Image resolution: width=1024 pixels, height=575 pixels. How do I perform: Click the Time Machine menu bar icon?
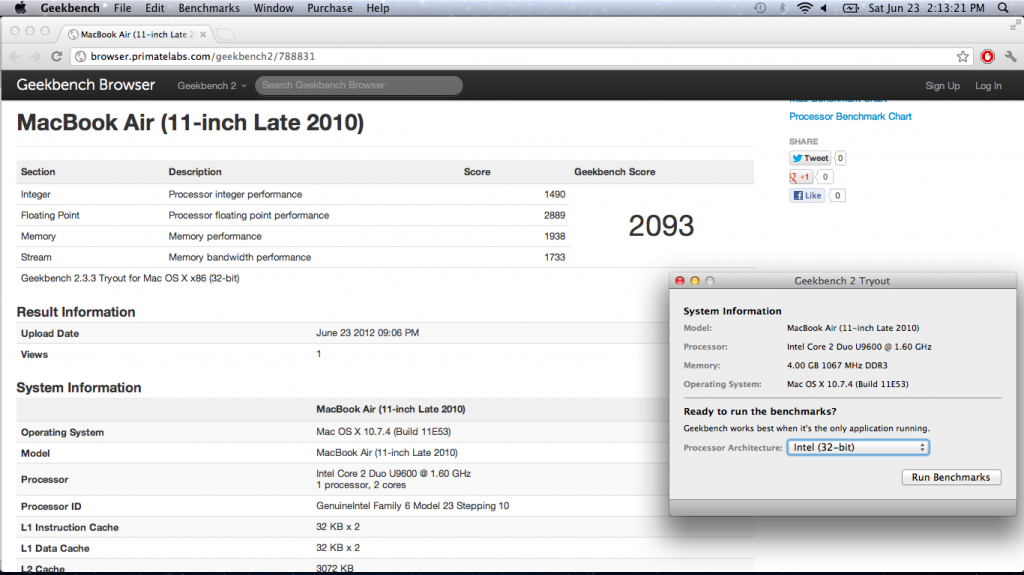[760, 8]
